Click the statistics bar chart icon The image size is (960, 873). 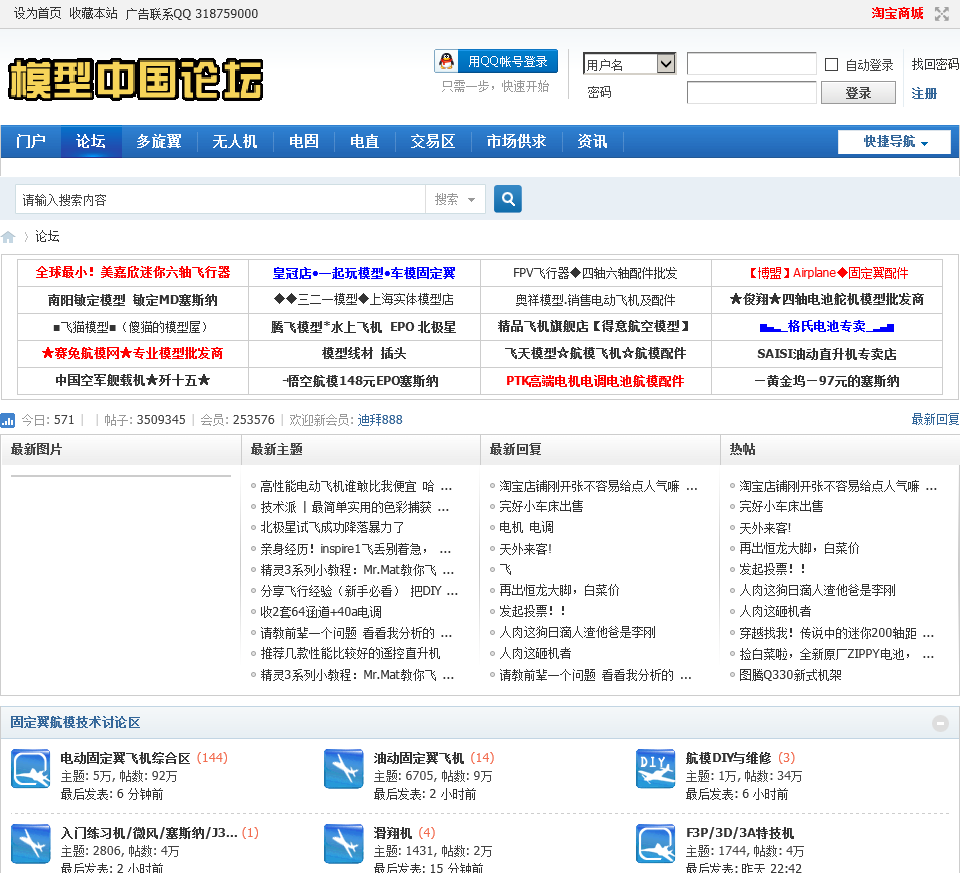tap(8, 420)
